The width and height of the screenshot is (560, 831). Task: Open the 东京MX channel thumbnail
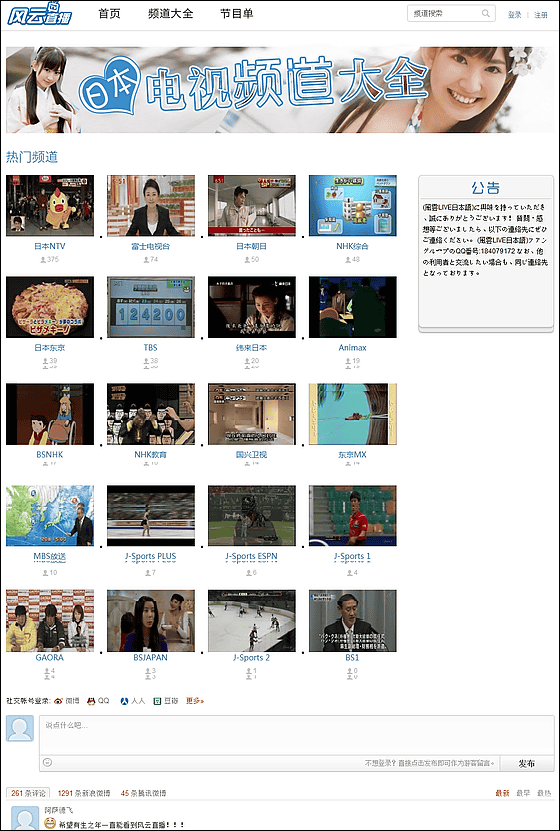[x=353, y=414]
